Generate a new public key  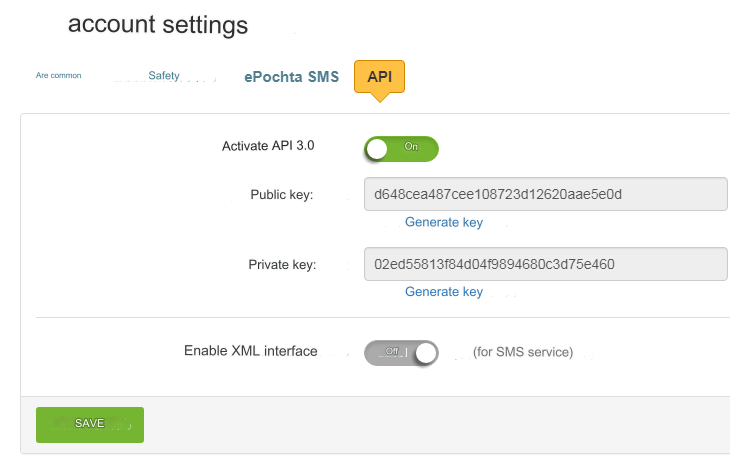pyautogui.click(x=444, y=222)
